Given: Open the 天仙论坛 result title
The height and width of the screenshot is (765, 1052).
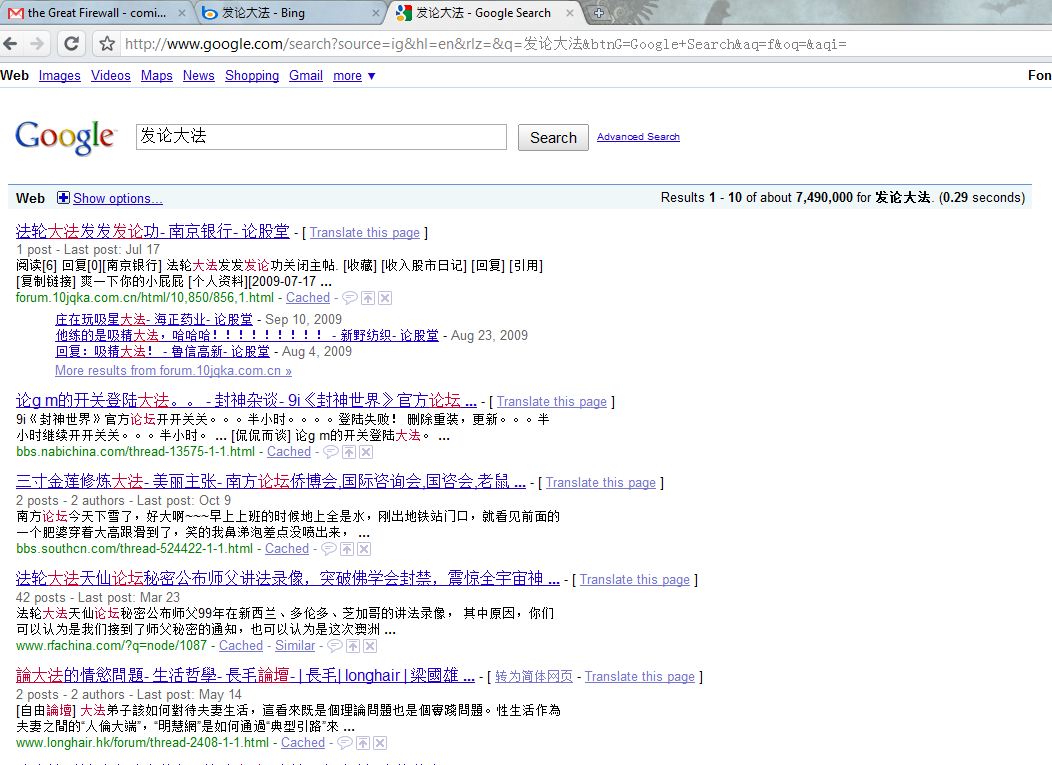Looking at the screenshot, I should [288, 578].
